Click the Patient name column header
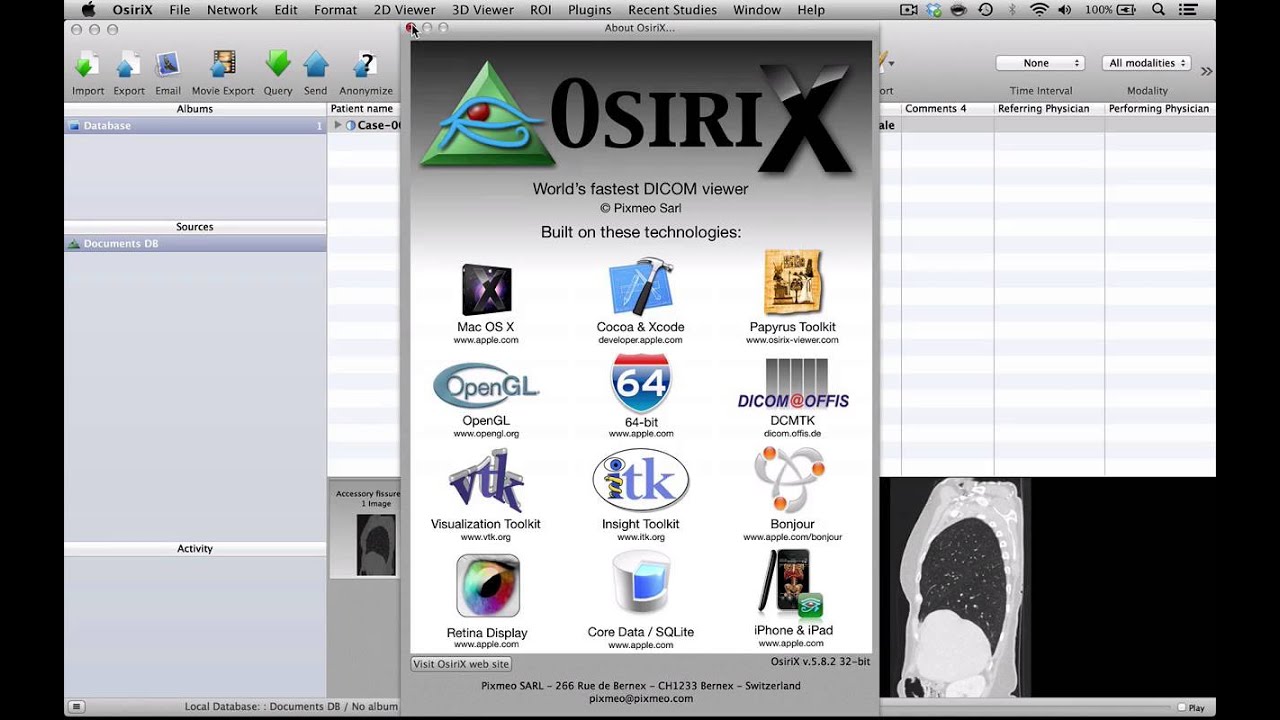 (x=362, y=109)
